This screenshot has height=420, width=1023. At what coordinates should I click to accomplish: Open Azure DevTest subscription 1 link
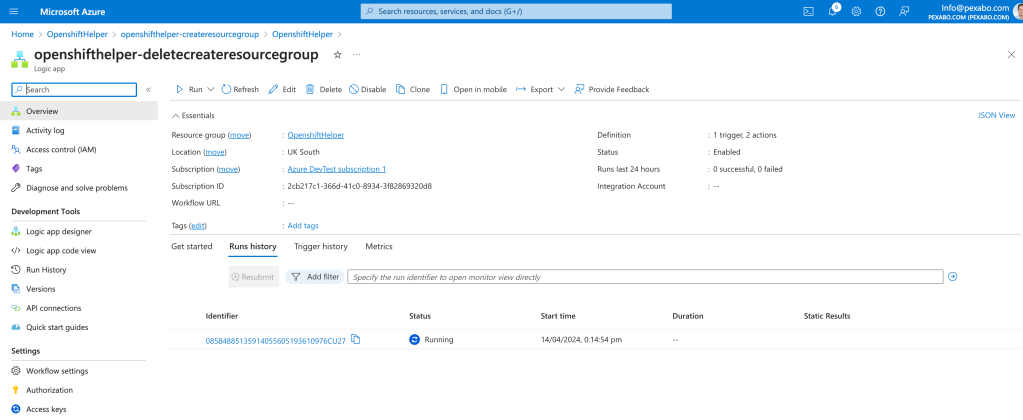tap(337, 169)
